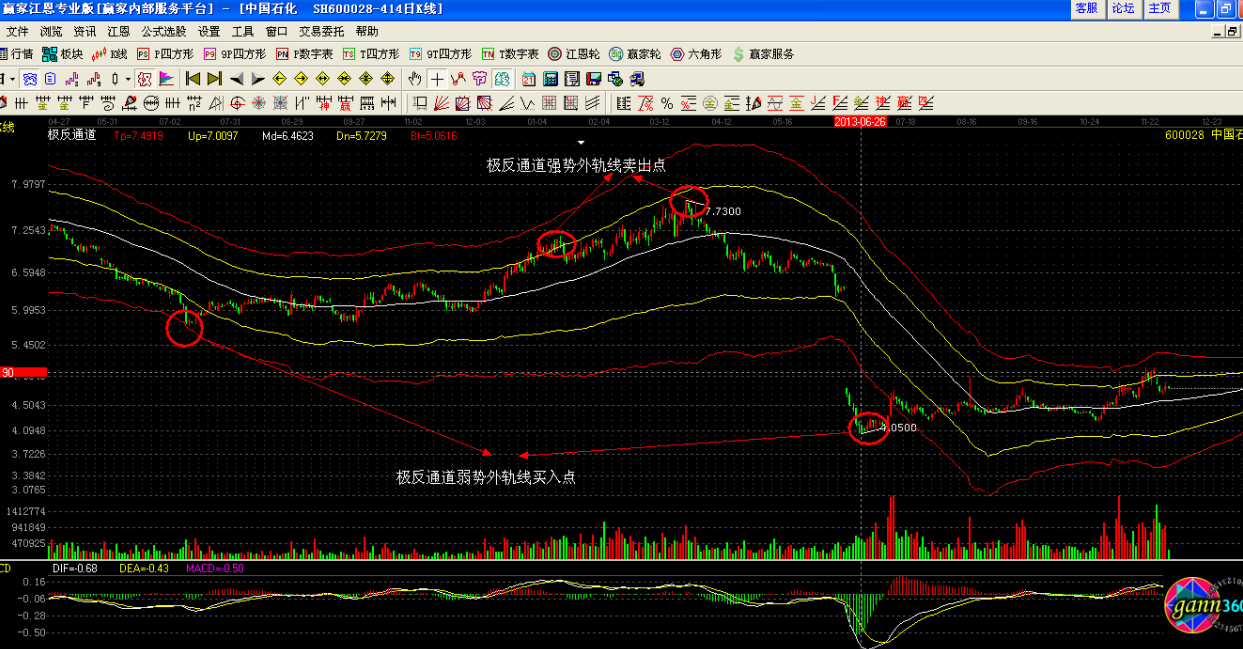Open the 交易委托 menu
Screen dimensions: 1243x649
(323, 32)
